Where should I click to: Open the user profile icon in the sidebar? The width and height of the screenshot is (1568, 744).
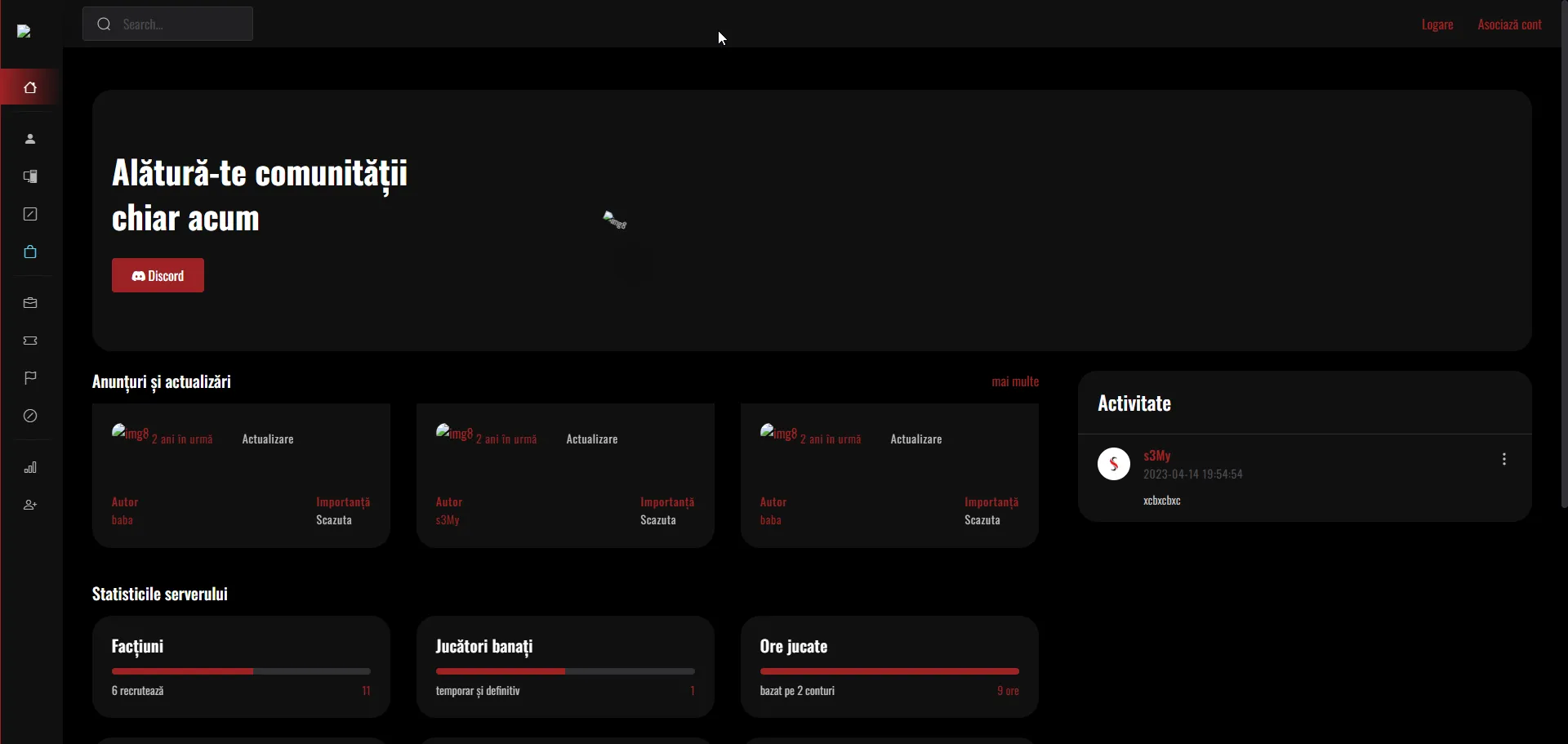(x=30, y=138)
